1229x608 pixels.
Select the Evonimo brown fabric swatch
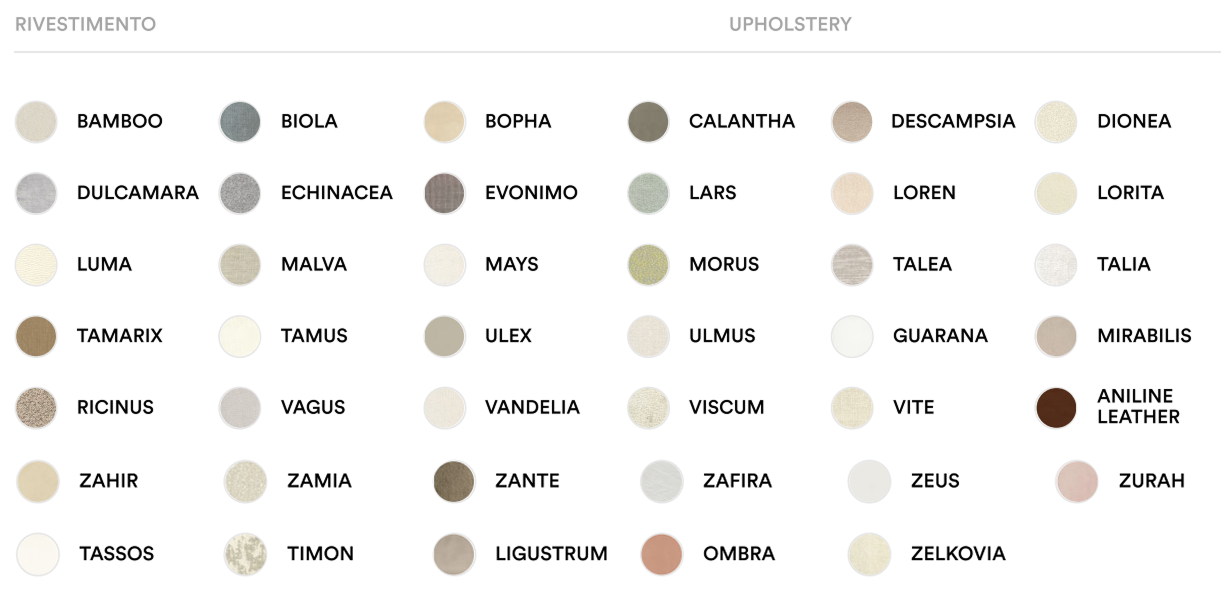pyautogui.click(x=444, y=194)
